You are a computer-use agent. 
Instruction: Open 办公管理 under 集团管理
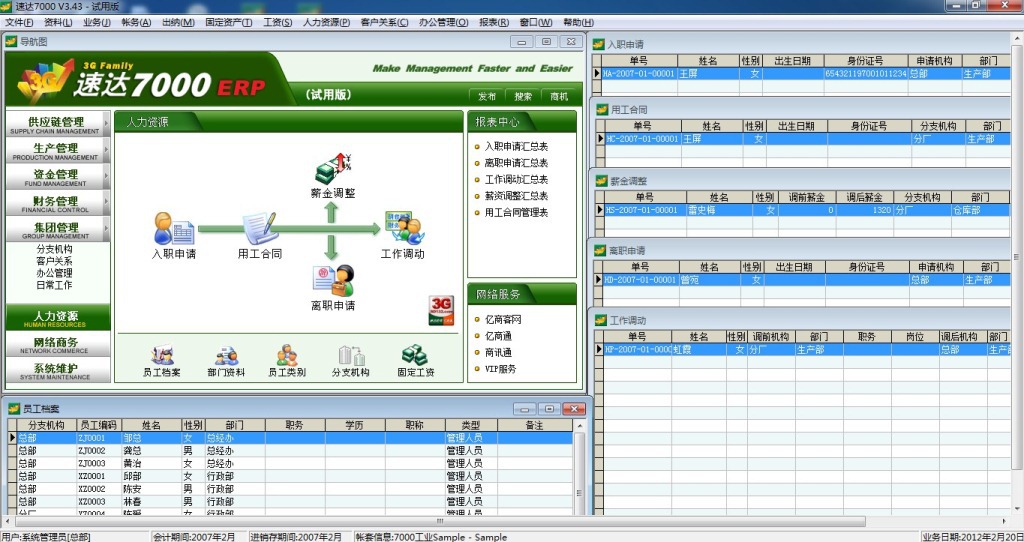coord(54,273)
